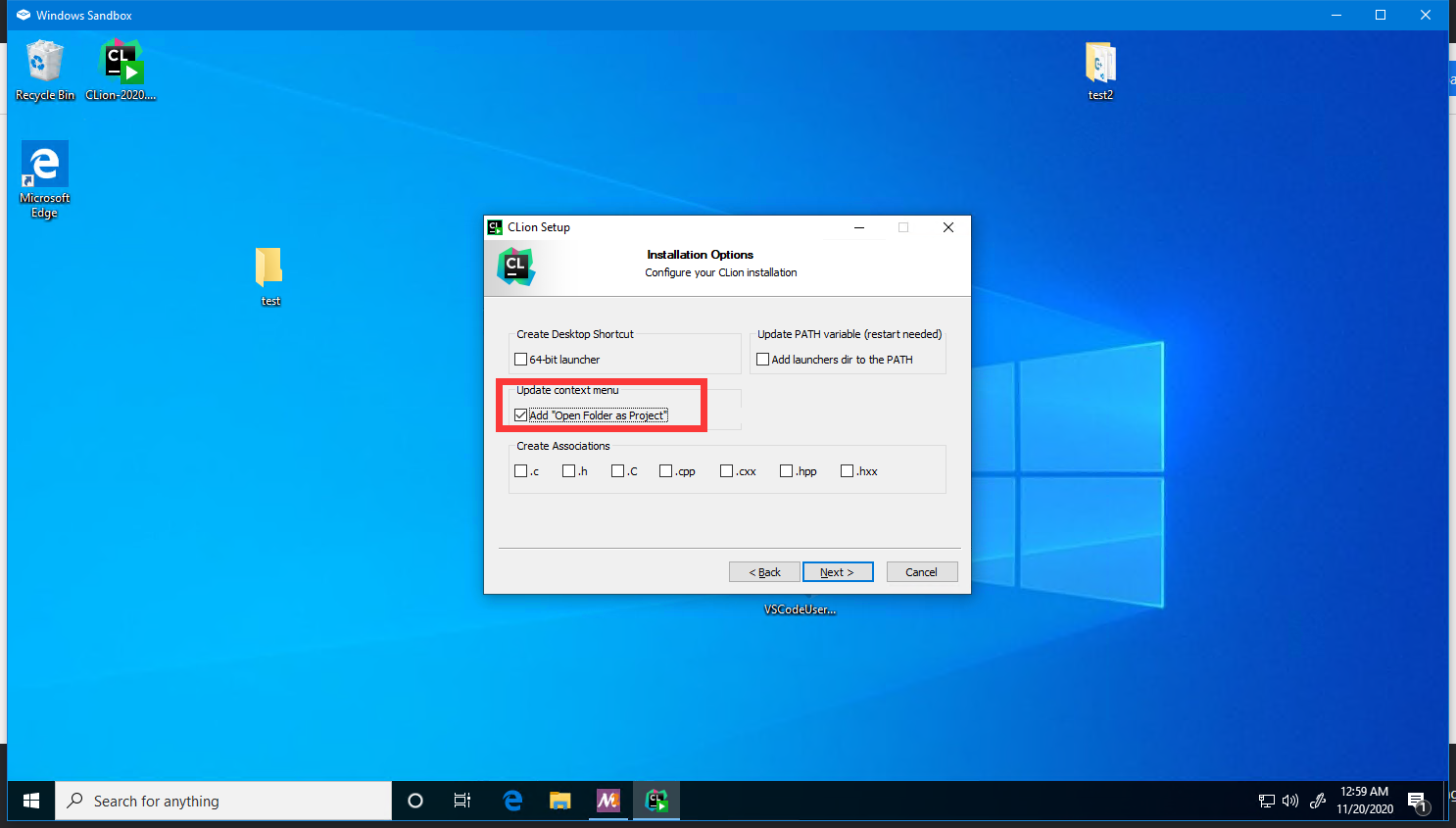This screenshot has height=828, width=1456.
Task: Click the Search for anything box
Action: [225, 801]
